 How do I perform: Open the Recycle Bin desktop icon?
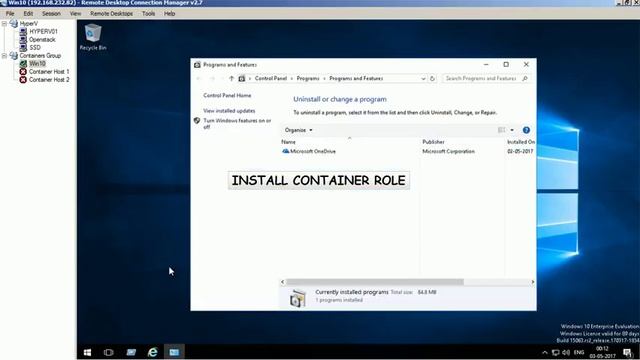pyautogui.click(x=93, y=37)
